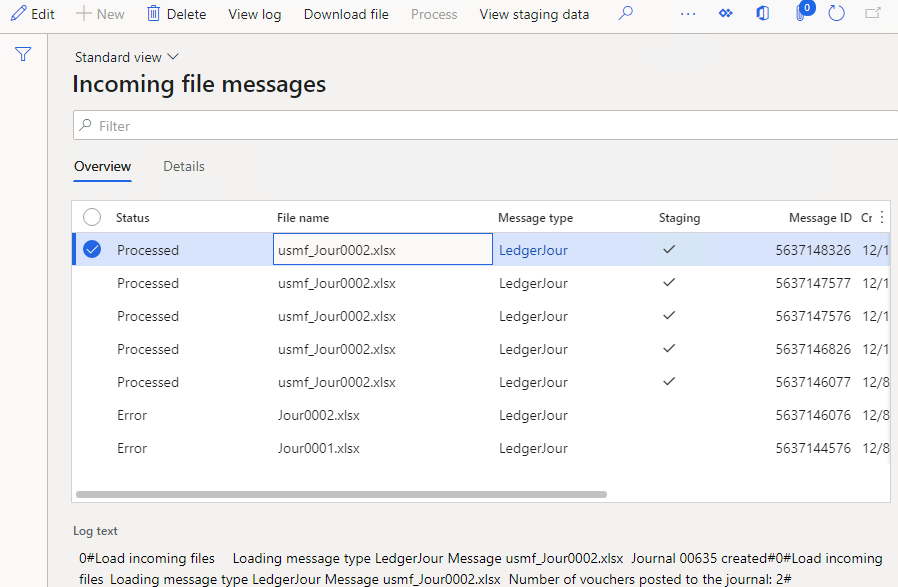Click the Office app icon
The image size is (898, 587).
click(x=763, y=13)
